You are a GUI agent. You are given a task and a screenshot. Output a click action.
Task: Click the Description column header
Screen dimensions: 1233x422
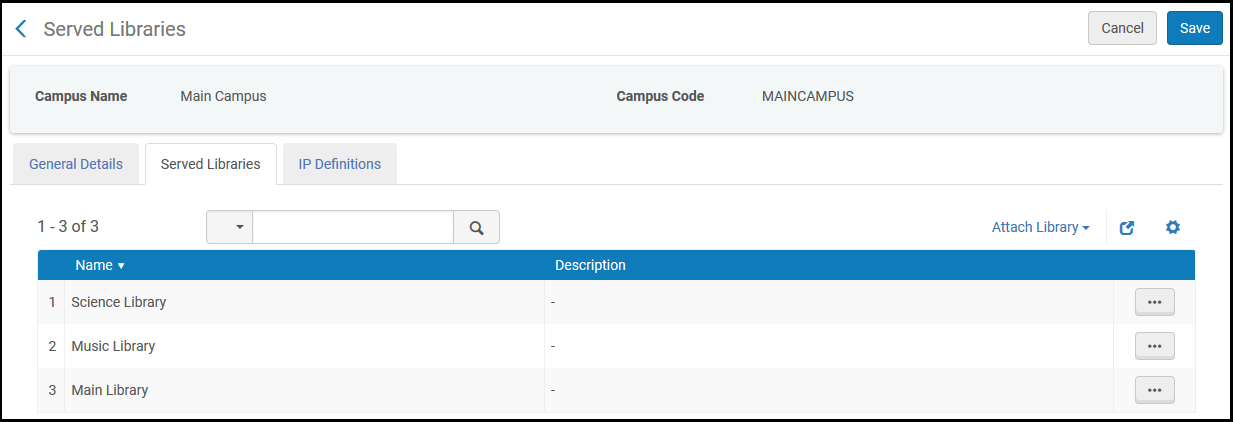tap(590, 265)
